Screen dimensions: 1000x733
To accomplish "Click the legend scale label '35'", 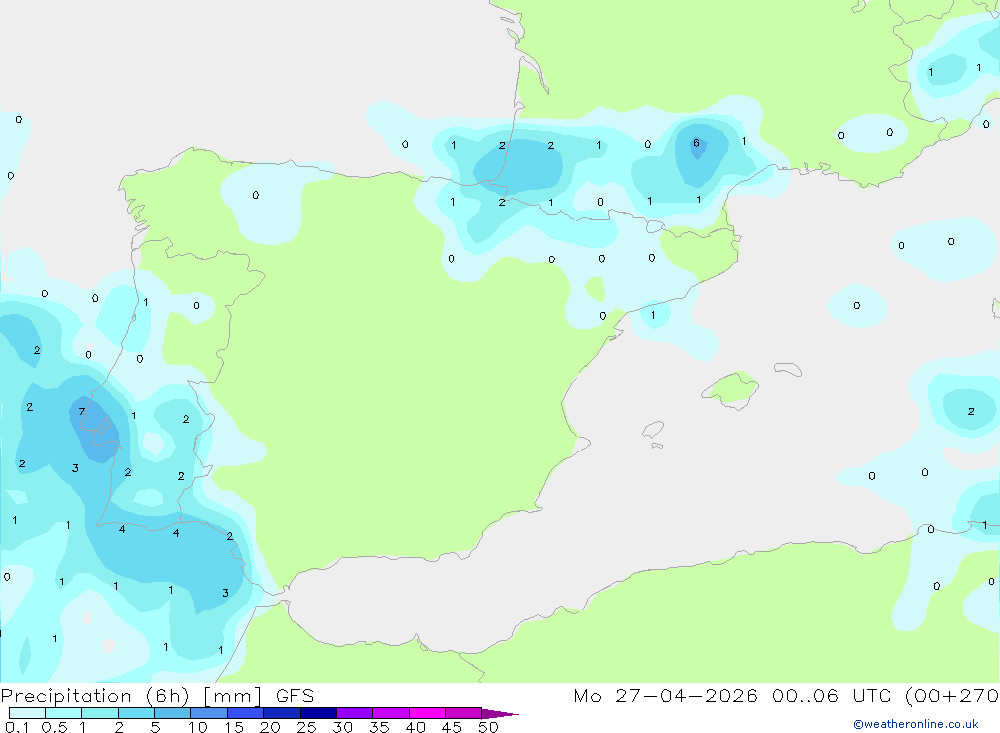I will tap(379, 727).
